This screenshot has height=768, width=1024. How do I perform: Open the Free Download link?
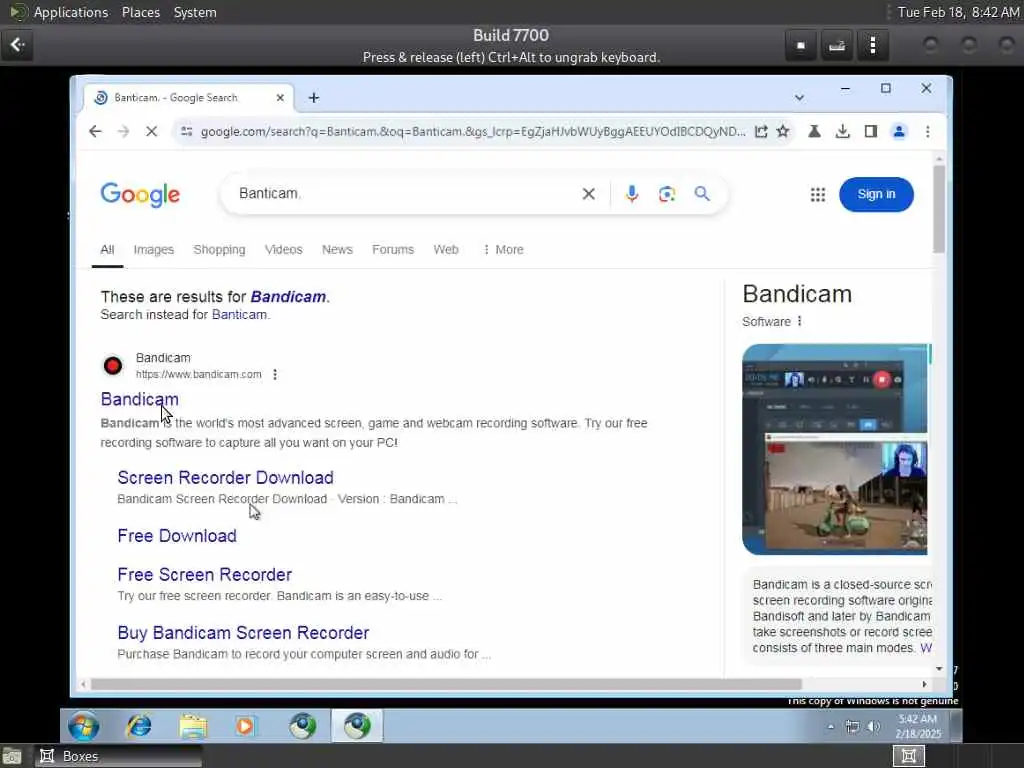177,536
